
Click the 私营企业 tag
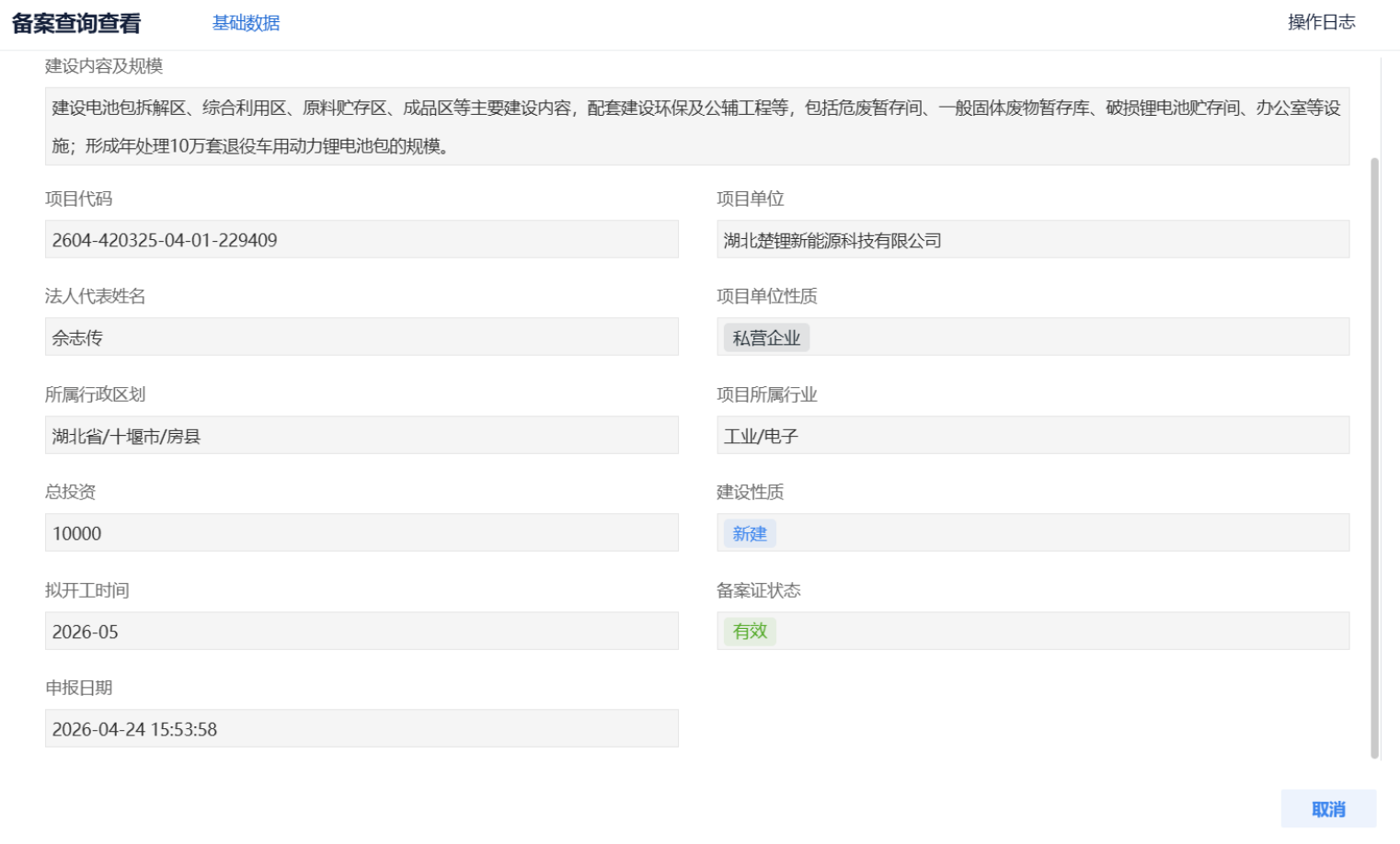765,338
